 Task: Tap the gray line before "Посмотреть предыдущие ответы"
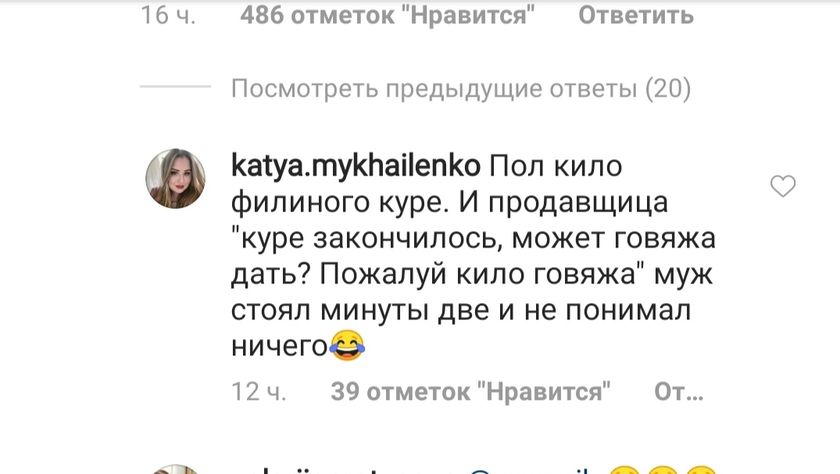[x=175, y=86]
